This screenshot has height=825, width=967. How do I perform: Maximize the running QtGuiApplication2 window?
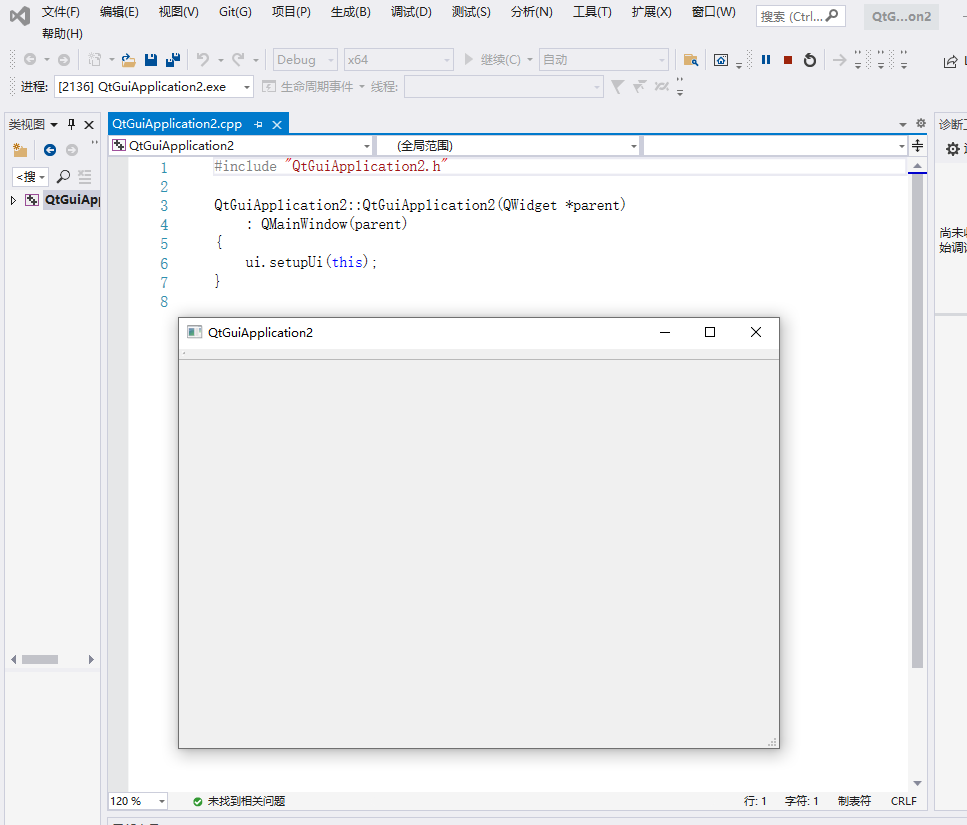710,332
